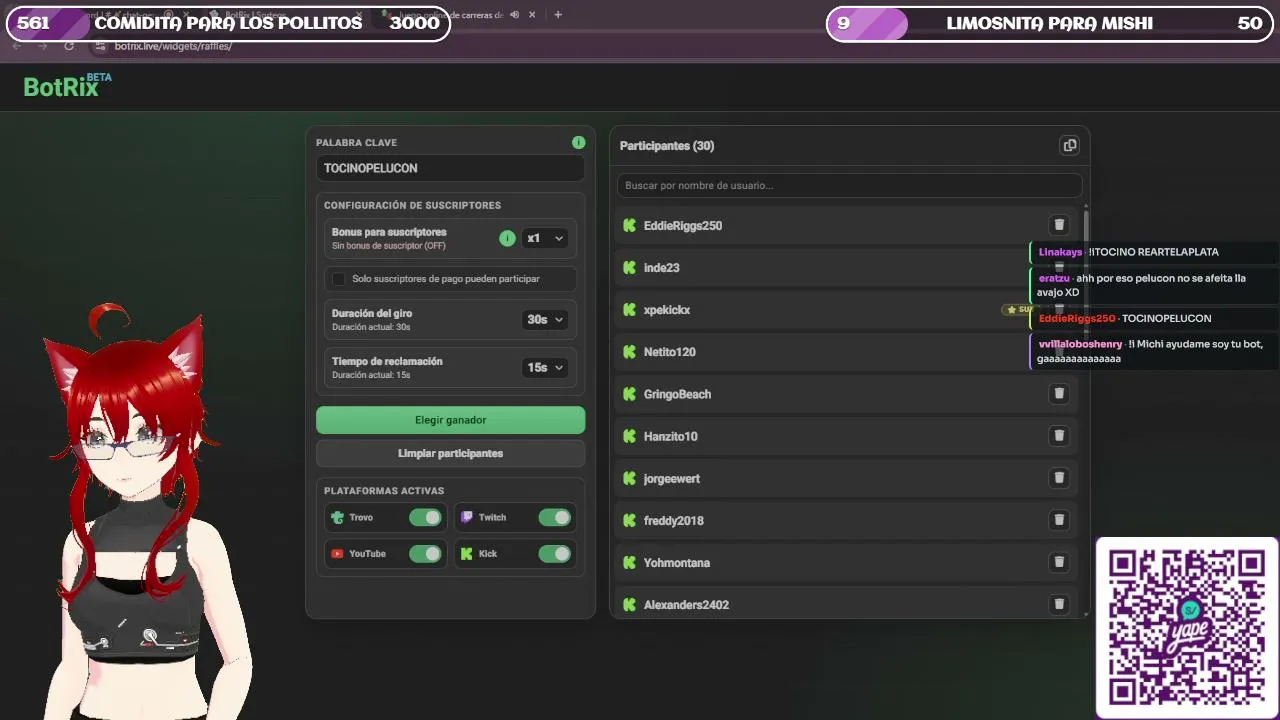Click the Elegir ganador button
Screen dimensions: 1280x720
coord(451,420)
